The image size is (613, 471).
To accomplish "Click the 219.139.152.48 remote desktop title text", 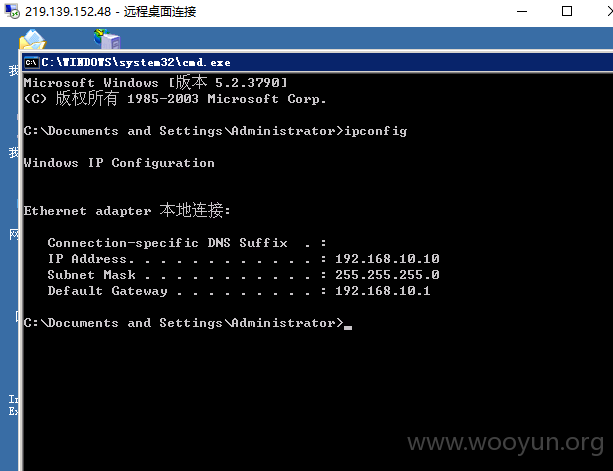I will 111,12.
